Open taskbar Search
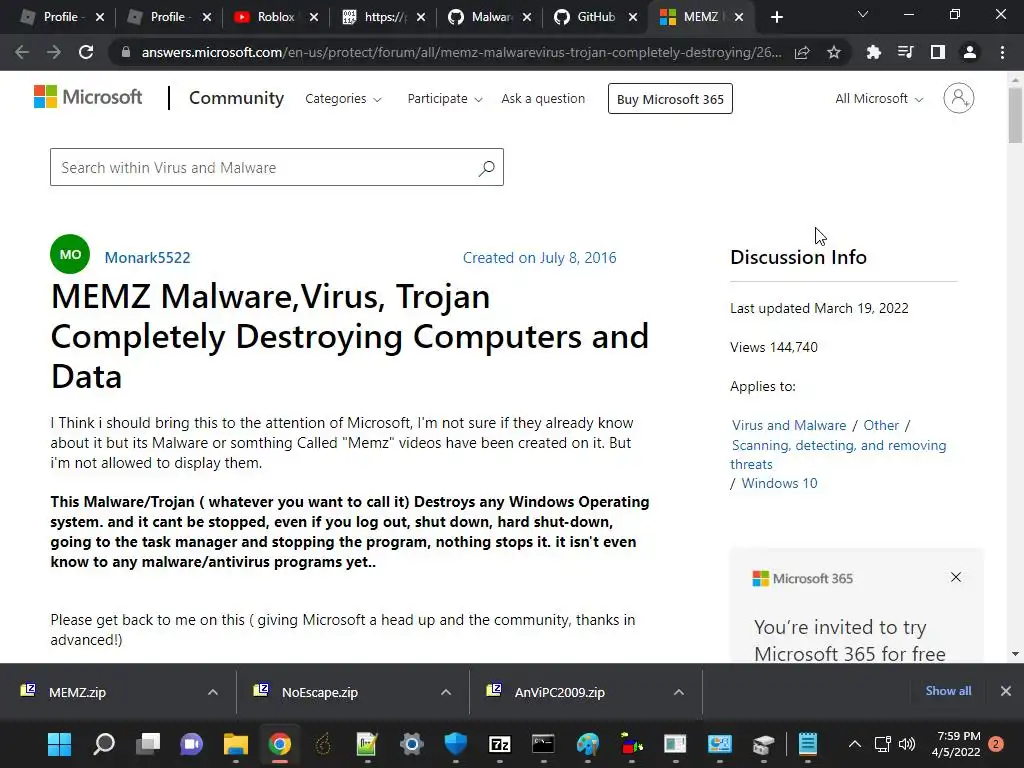Screen dimensions: 1024x768 click(104, 744)
